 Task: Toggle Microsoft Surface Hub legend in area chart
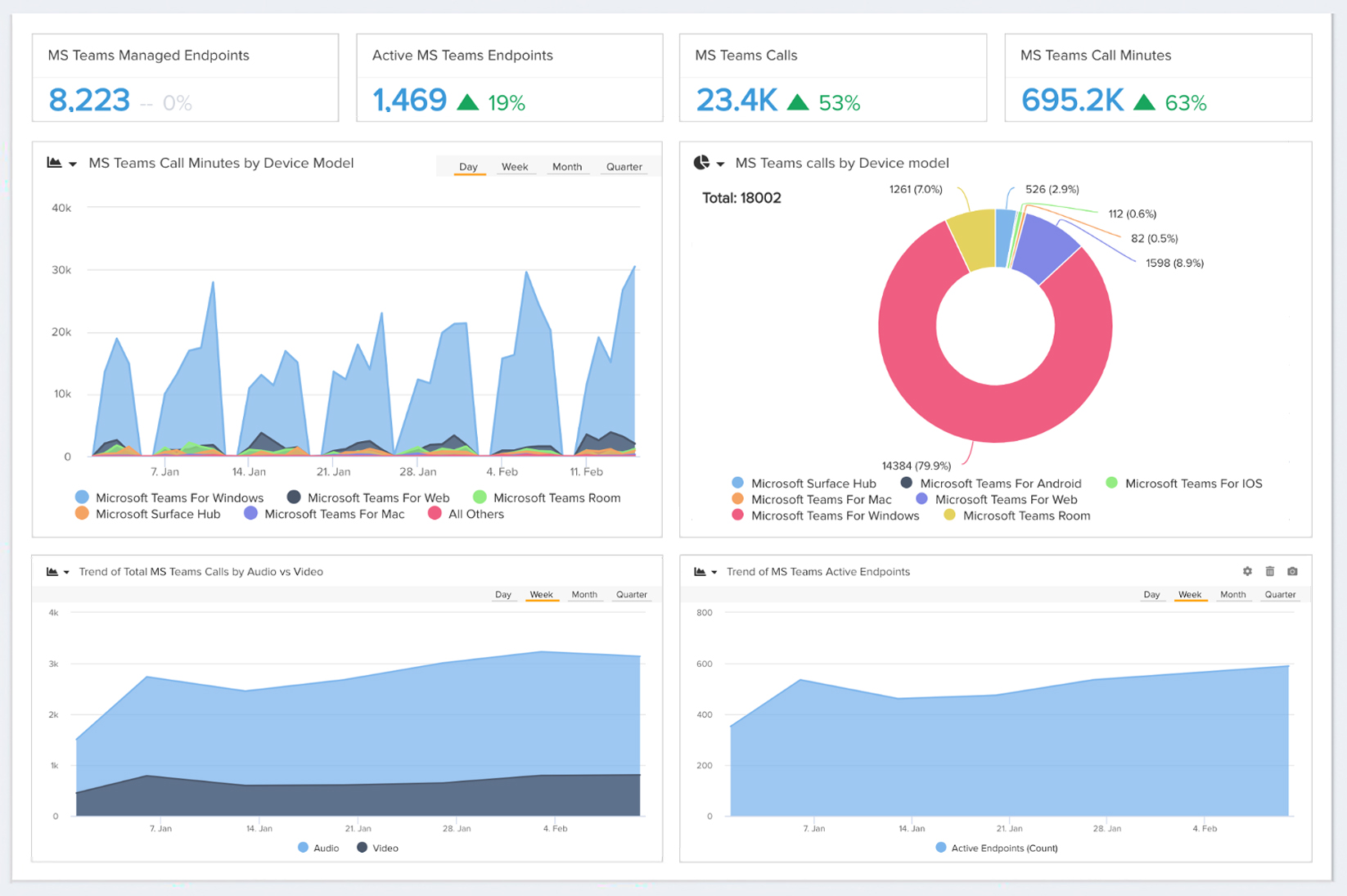(x=148, y=514)
